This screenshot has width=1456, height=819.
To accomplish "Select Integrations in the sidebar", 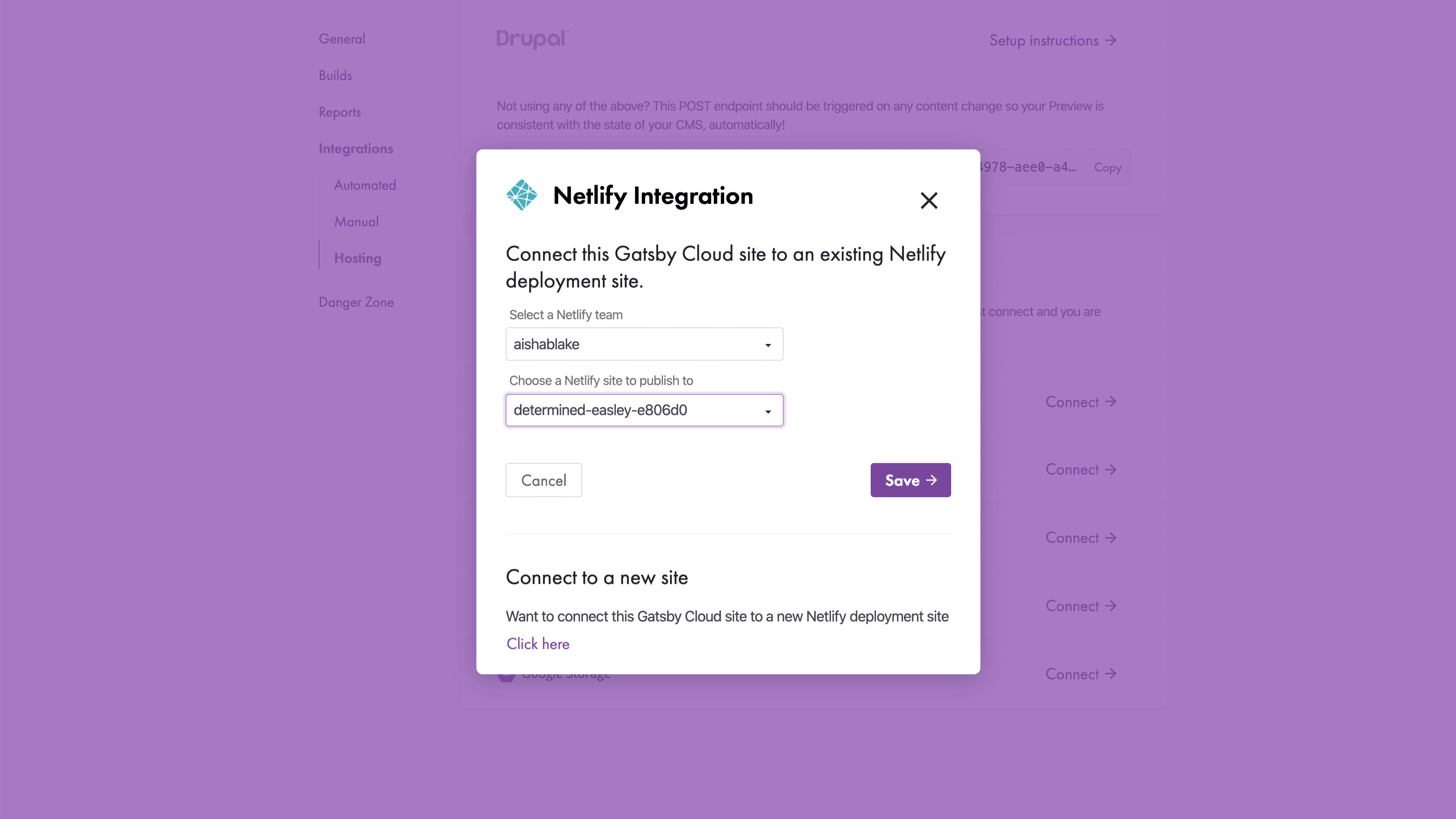I will click(356, 149).
